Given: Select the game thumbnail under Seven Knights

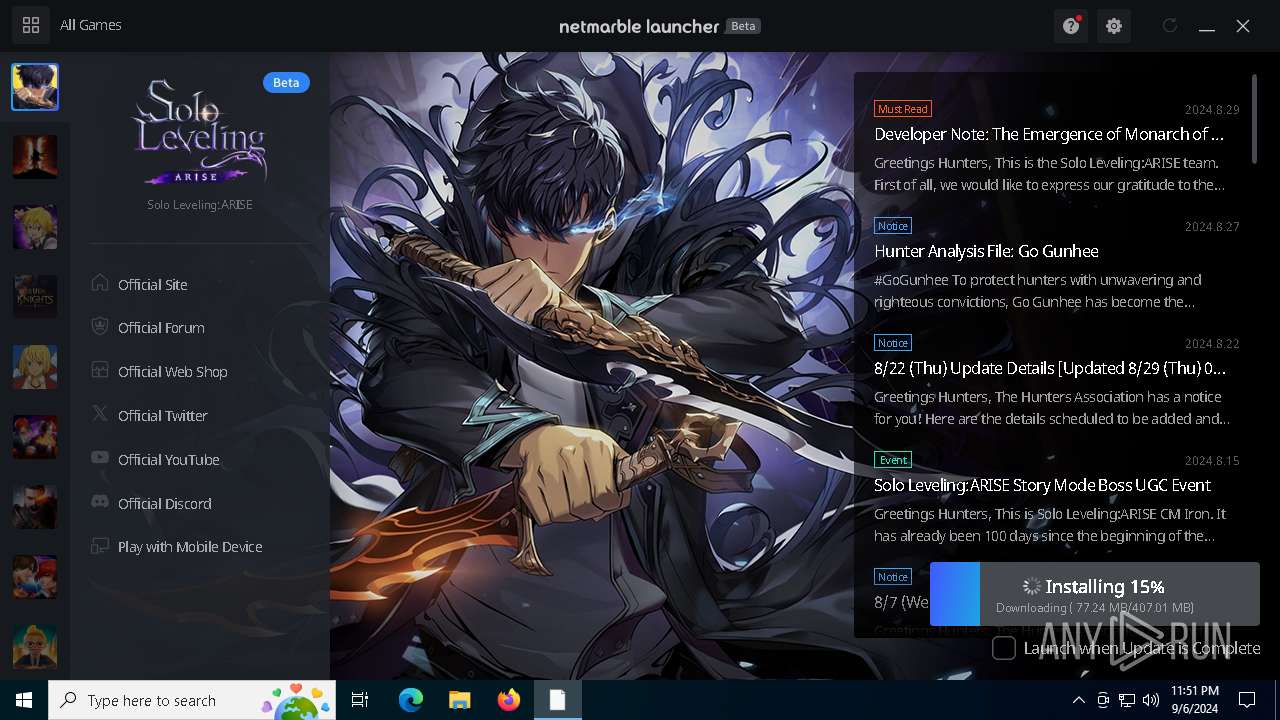Looking at the screenshot, I should click(35, 367).
